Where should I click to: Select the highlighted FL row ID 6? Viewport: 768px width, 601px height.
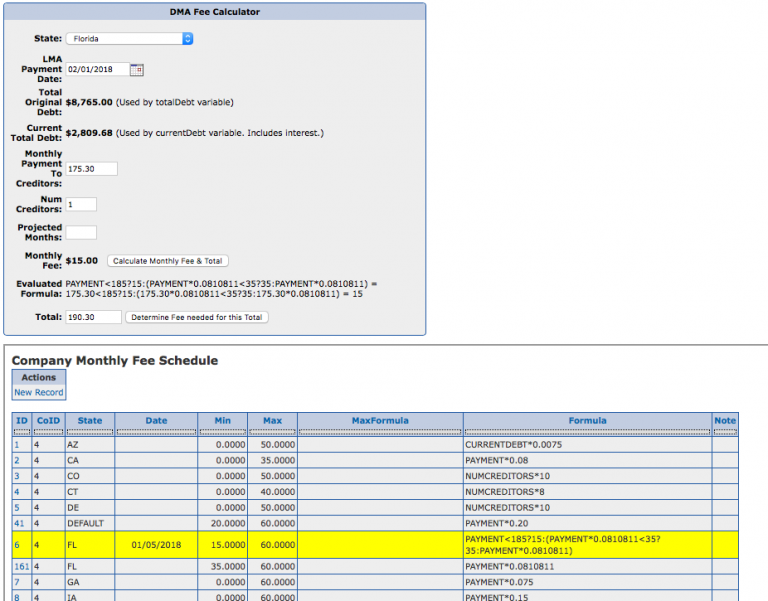(18, 544)
